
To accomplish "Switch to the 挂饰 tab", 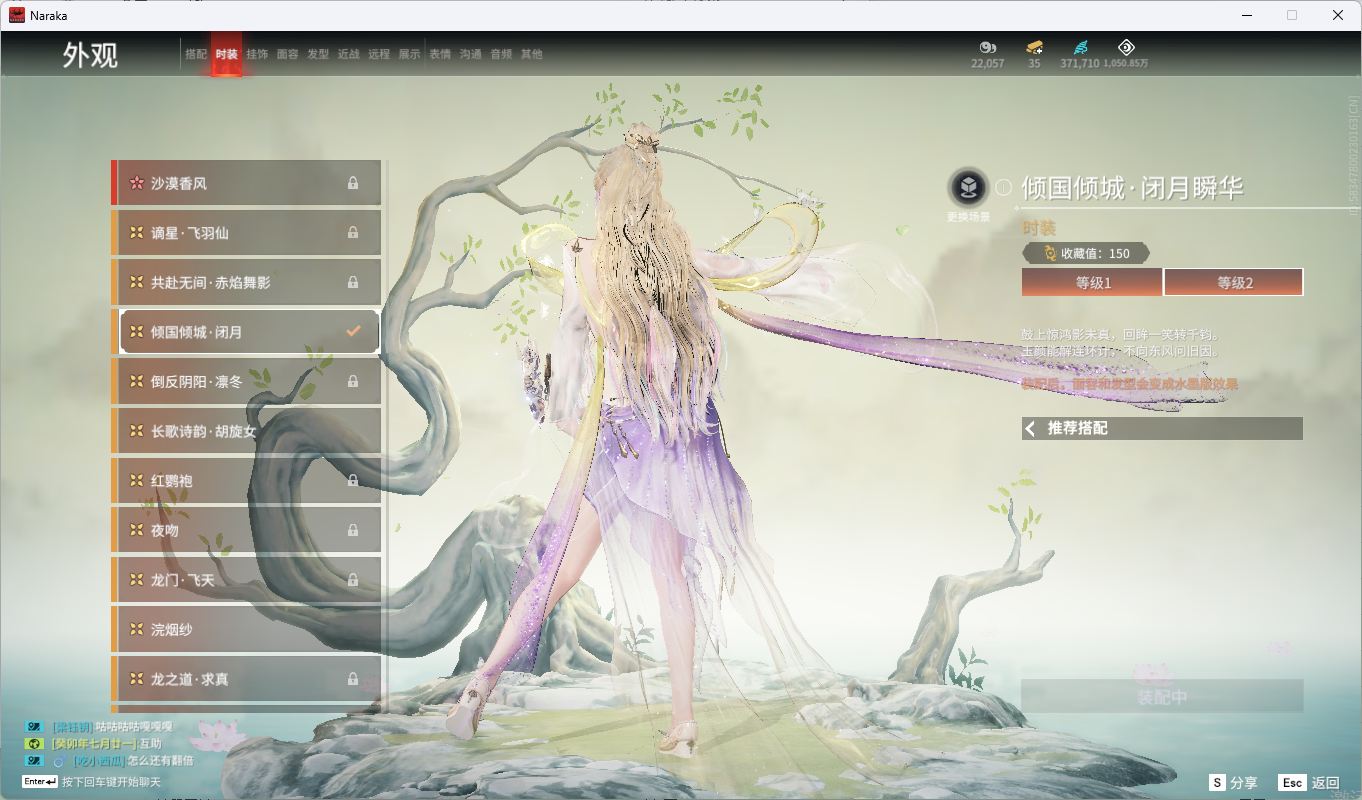I will tap(257, 54).
